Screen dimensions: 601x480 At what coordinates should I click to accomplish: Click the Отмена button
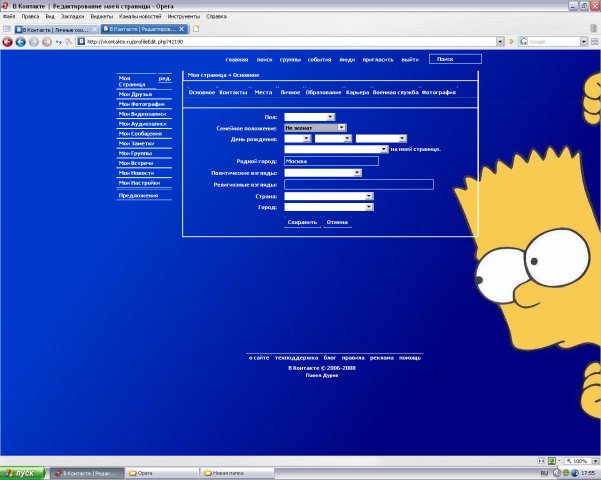tap(337, 222)
